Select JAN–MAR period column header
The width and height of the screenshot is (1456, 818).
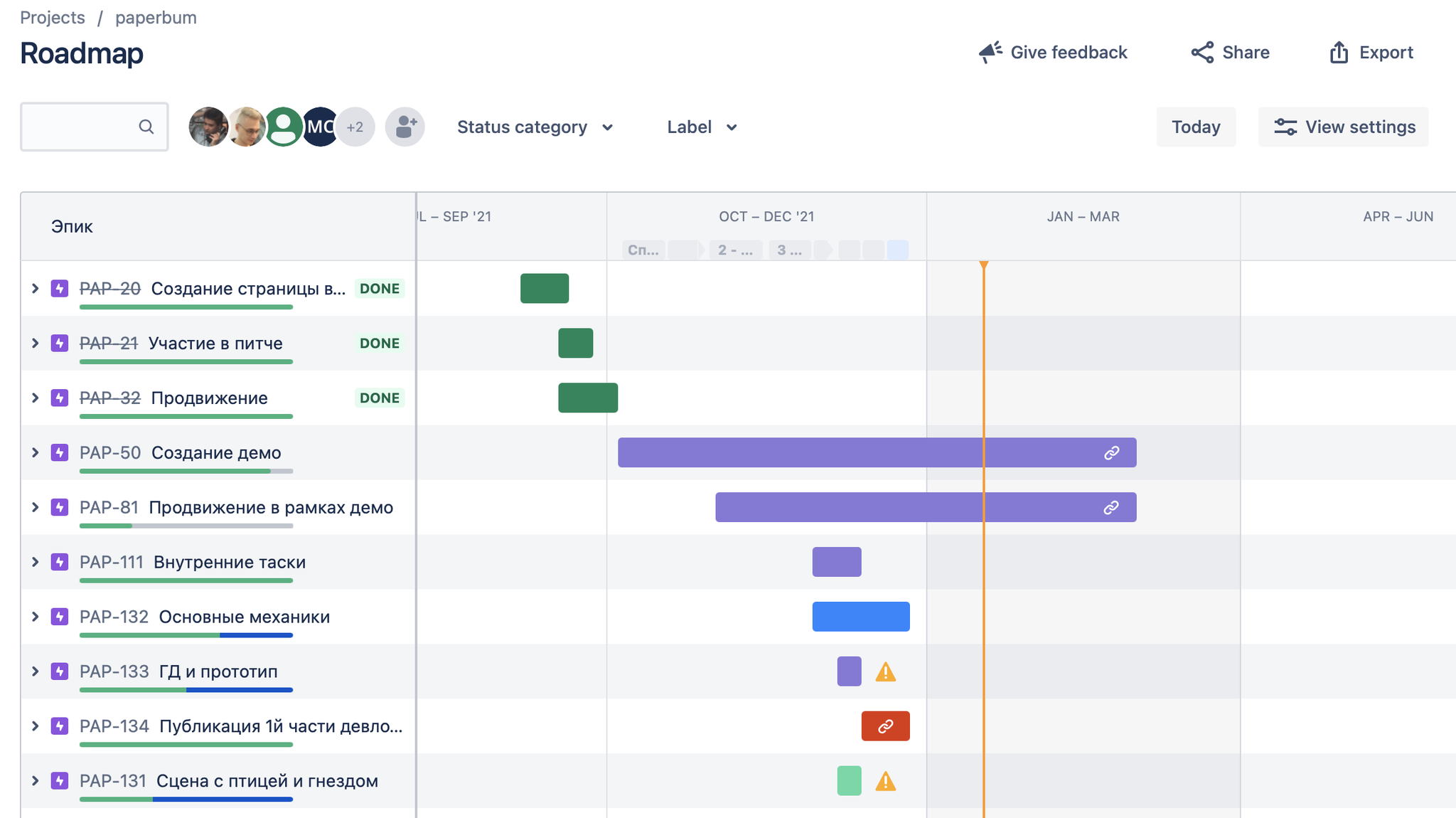click(x=1081, y=217)
